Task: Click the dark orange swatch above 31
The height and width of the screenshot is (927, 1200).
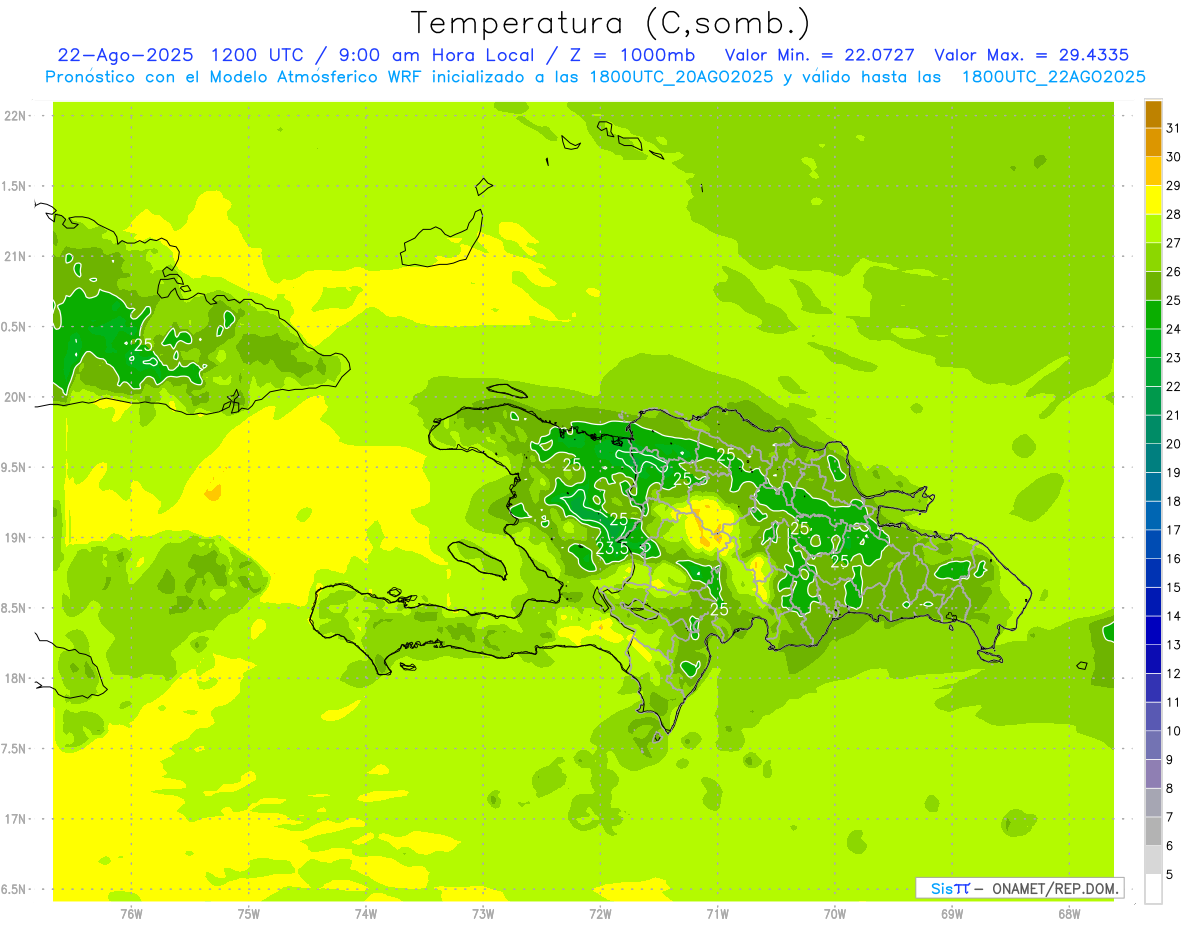Action: pos(1153,114)
